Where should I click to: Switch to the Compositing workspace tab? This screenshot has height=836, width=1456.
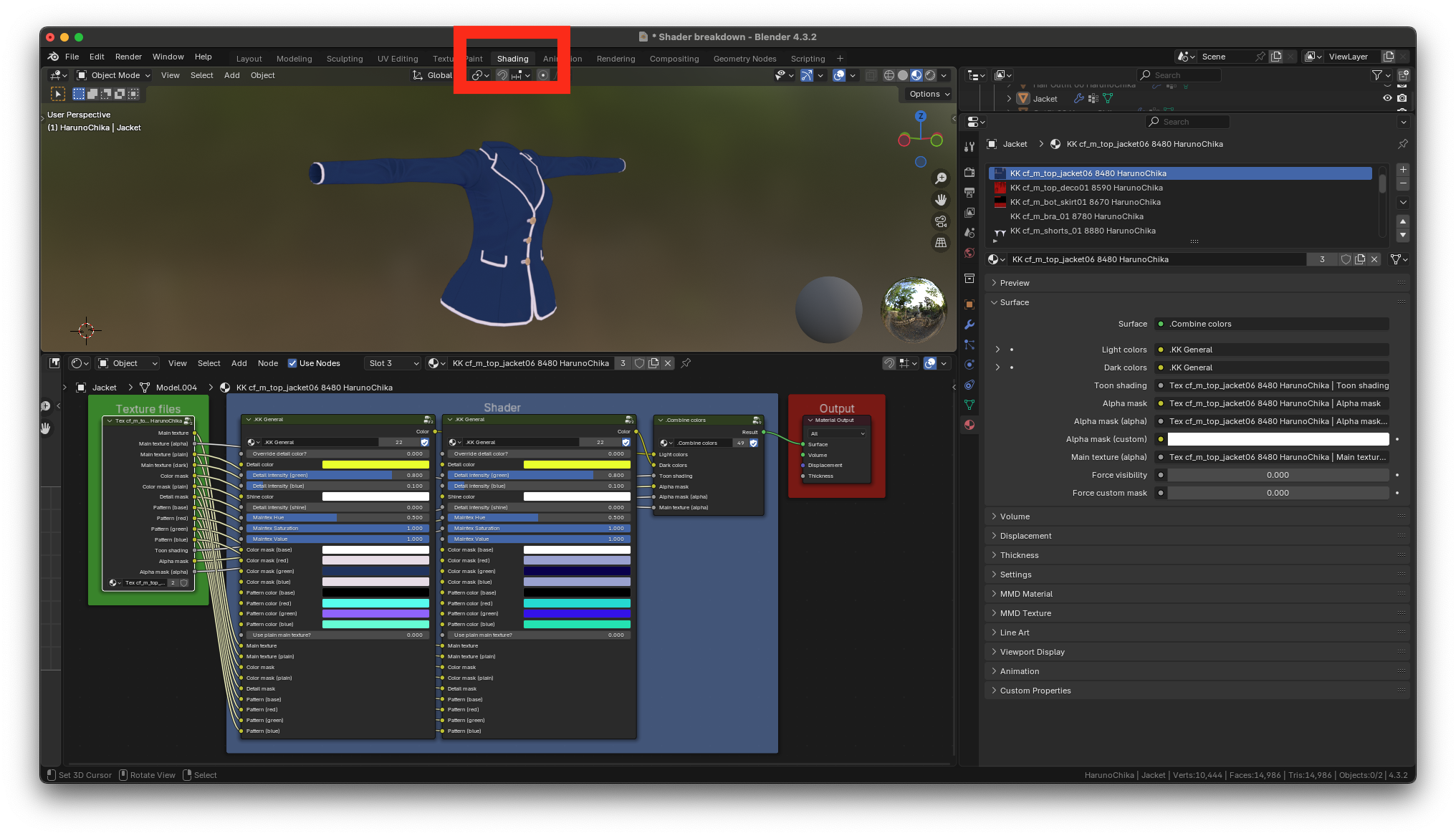tap(674, 59)
